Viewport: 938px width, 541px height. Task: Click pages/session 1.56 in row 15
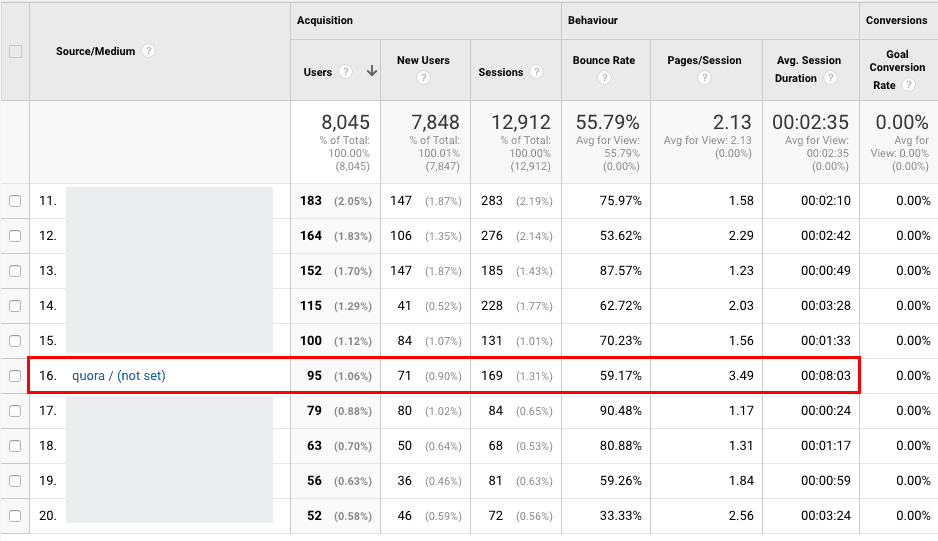[x=741, y=341]
